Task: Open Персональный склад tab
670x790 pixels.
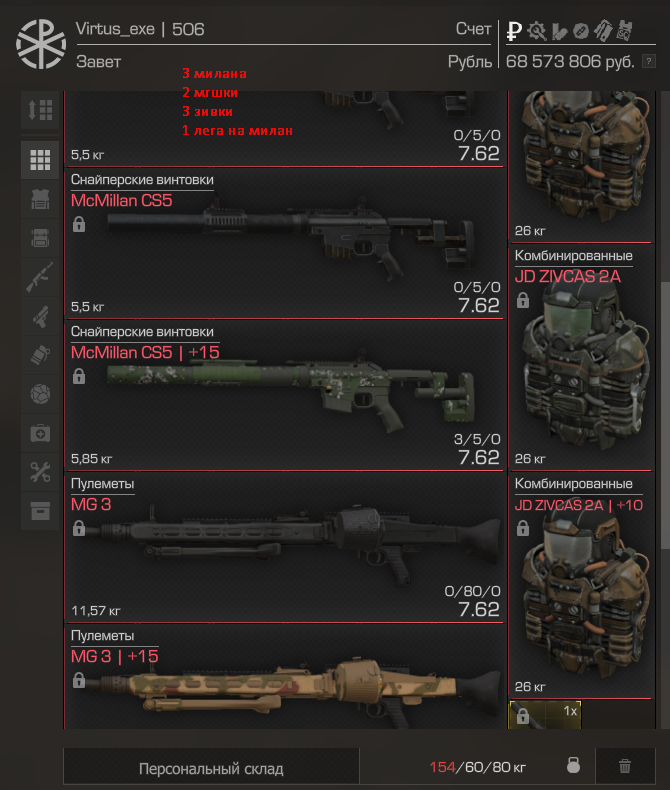Action: click(x=211, y=768)
